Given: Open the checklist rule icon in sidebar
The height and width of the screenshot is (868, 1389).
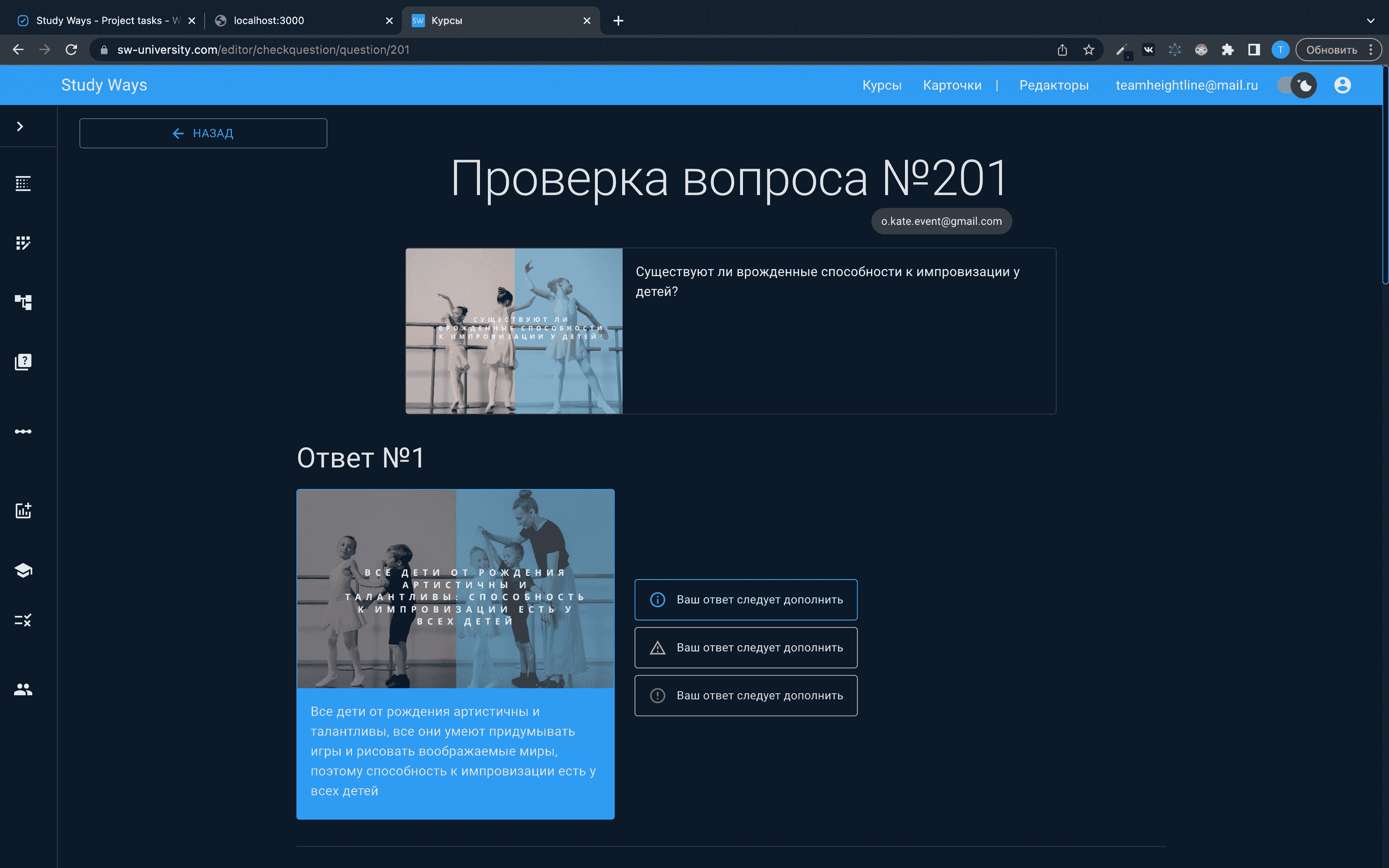Looking at the screenshot, I should click(x=23, y=620).
